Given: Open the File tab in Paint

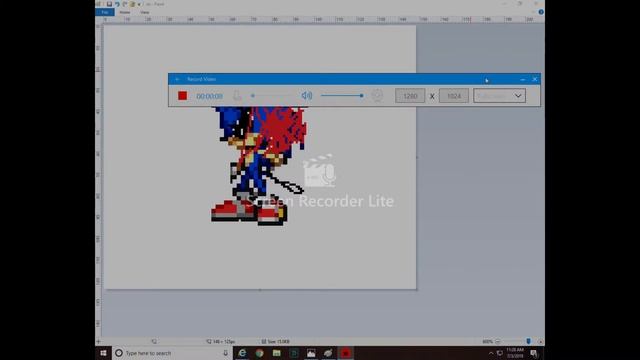Looking at the screenshot, I should 105,12.
